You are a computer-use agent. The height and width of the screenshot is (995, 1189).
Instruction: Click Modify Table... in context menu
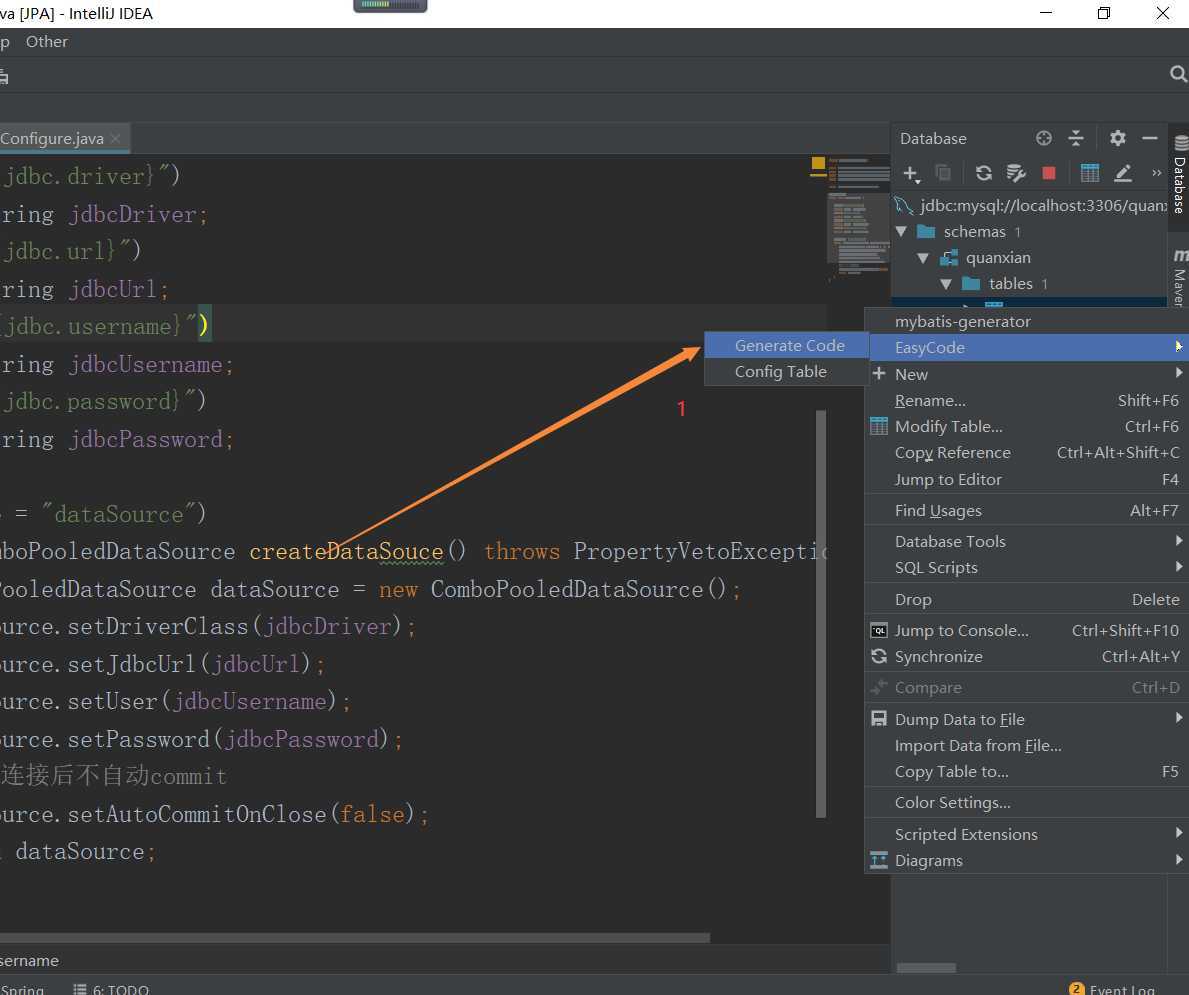[948, 426]
